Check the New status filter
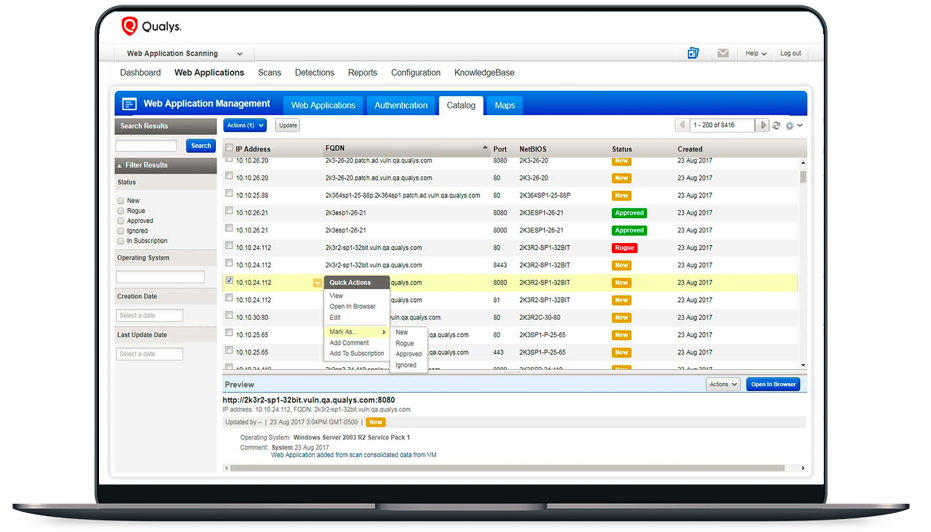This screenshot has height=532, width=931. 121,201
